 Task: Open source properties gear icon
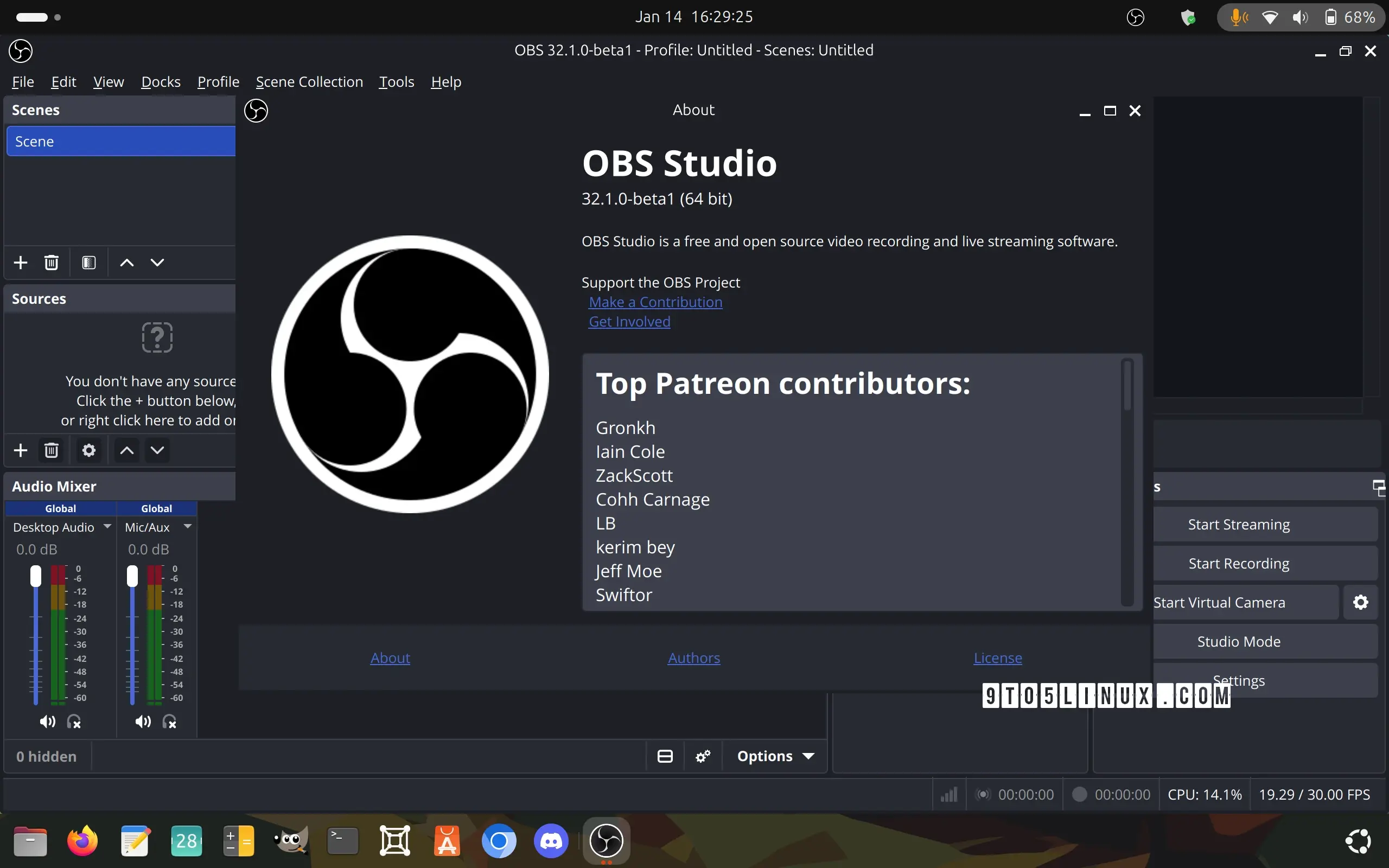coord(88,450)
